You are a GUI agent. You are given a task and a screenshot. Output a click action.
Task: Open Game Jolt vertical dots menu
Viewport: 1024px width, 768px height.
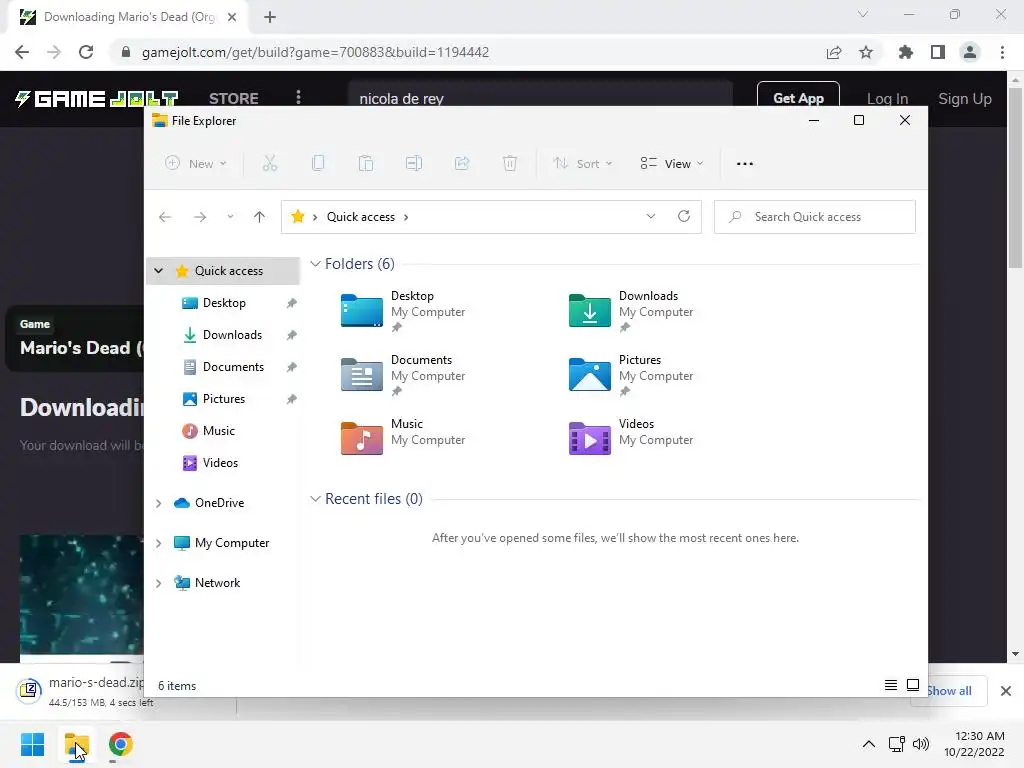pyautogui.click(x=298, y=97)
